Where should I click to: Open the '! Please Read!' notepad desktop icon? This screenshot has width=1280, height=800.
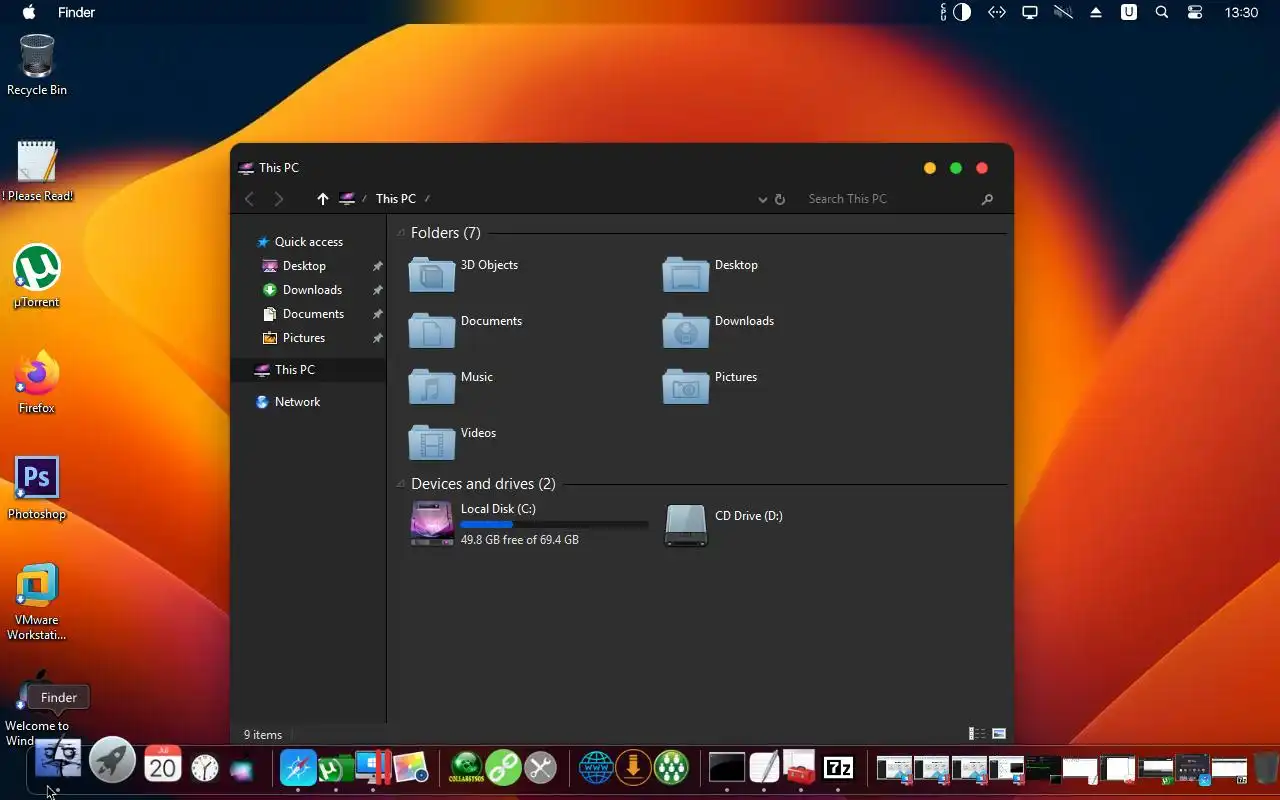point(37,170)
